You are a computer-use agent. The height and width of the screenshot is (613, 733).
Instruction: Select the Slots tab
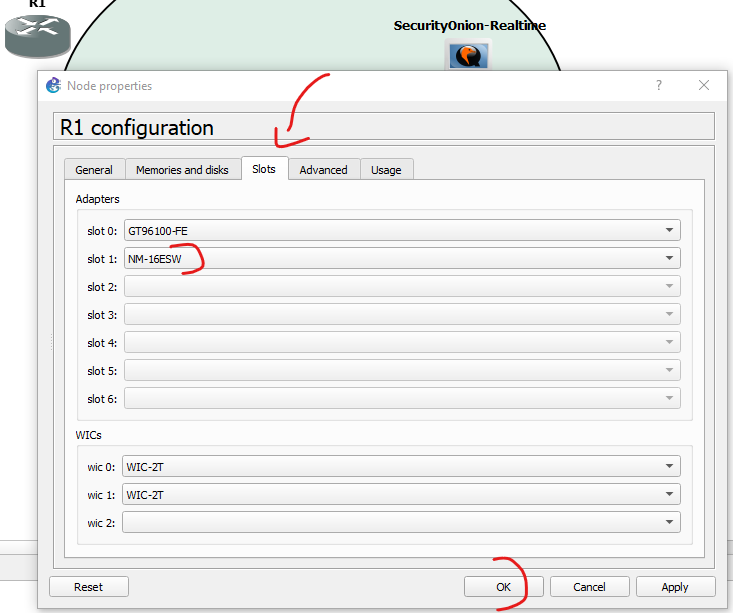coord(264,169)
